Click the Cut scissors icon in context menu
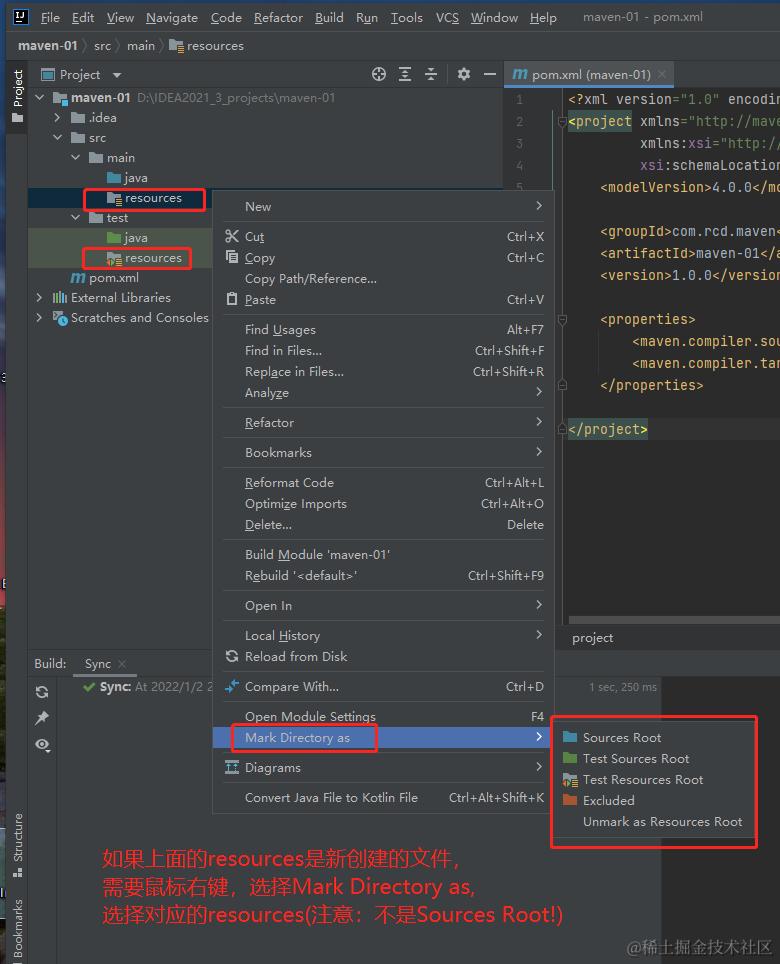Screen dimensions: 780x964 point(232,236)
